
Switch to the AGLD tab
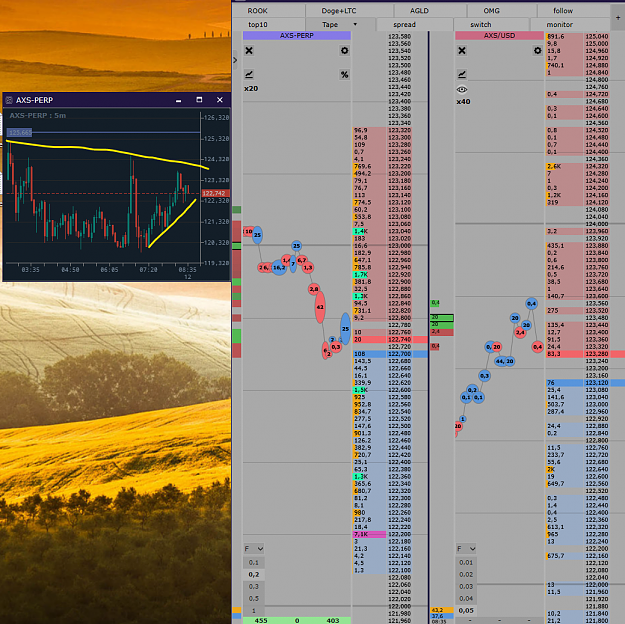pos(430,10)
